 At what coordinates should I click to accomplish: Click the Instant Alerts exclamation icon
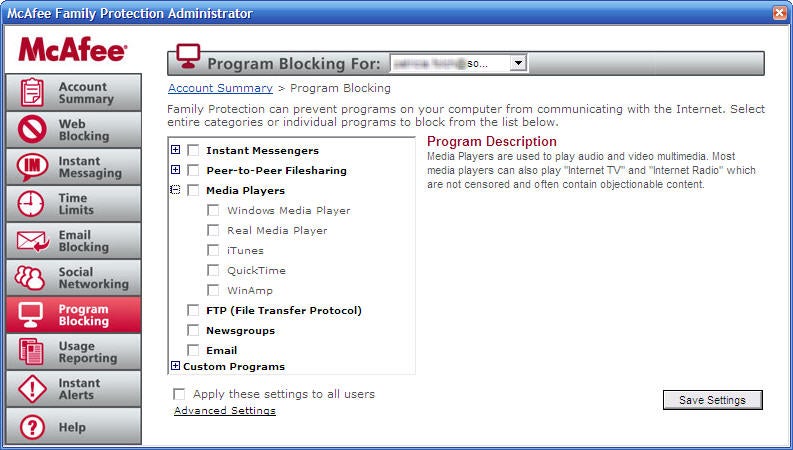32,389
